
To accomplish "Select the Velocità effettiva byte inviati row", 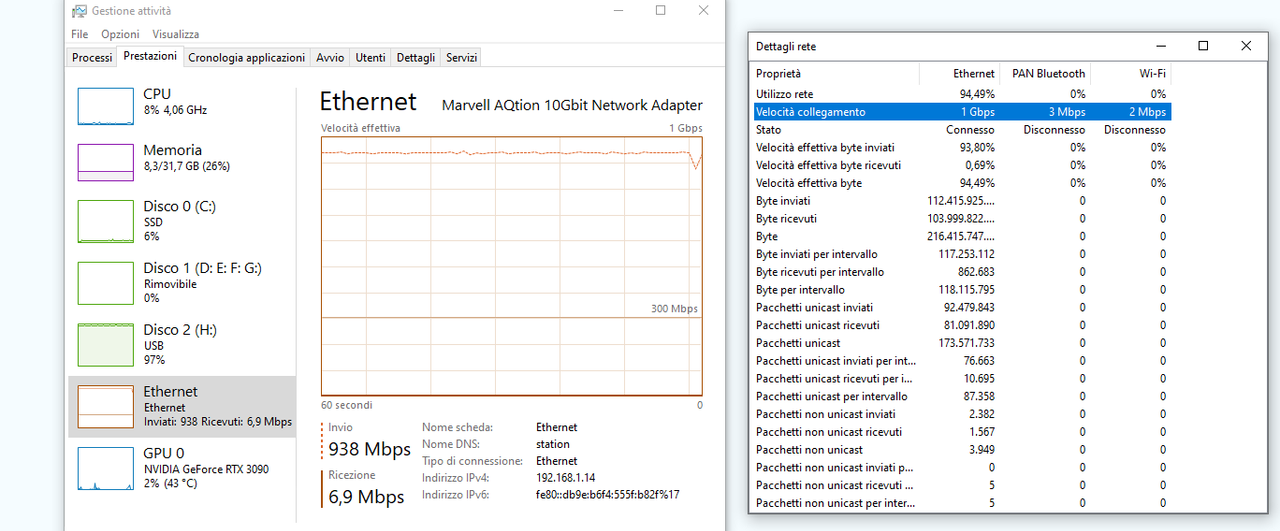I will (x=961, y=147).
